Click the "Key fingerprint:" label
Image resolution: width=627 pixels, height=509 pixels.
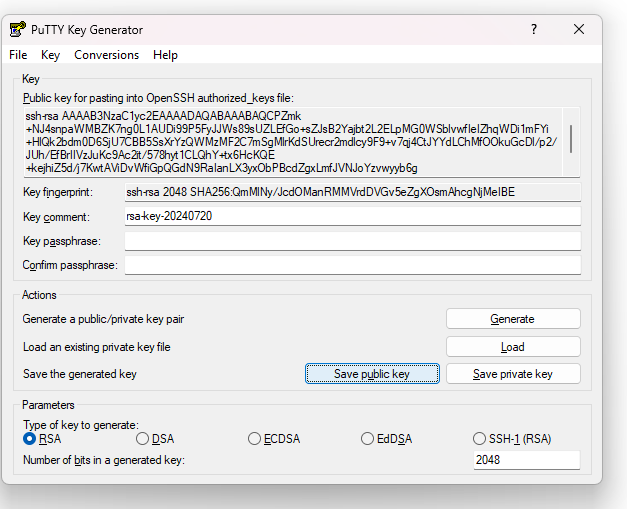tap(58, 192)
